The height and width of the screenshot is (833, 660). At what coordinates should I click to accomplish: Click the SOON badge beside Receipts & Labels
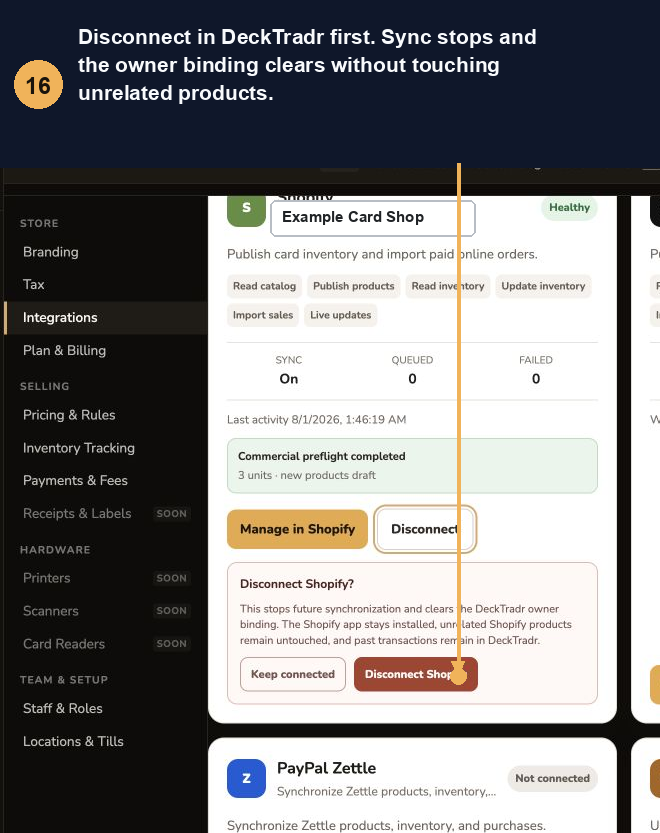point(171,514)
